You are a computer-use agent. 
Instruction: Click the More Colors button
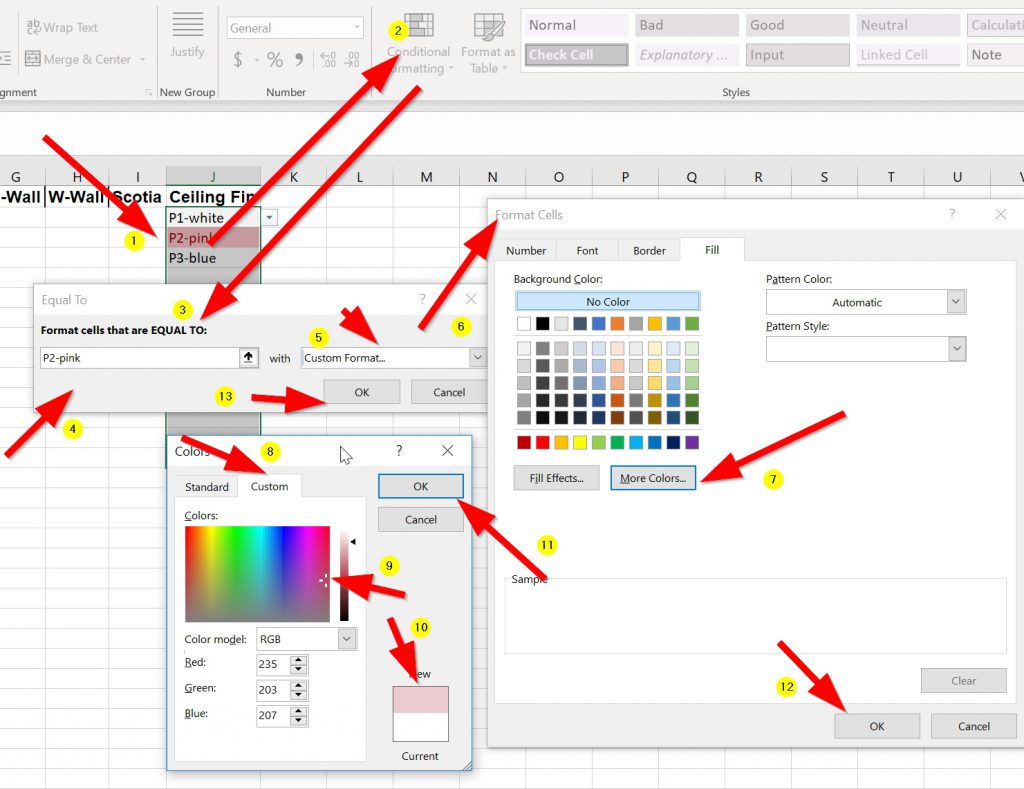pyautogui.click(x=653, y=478)
